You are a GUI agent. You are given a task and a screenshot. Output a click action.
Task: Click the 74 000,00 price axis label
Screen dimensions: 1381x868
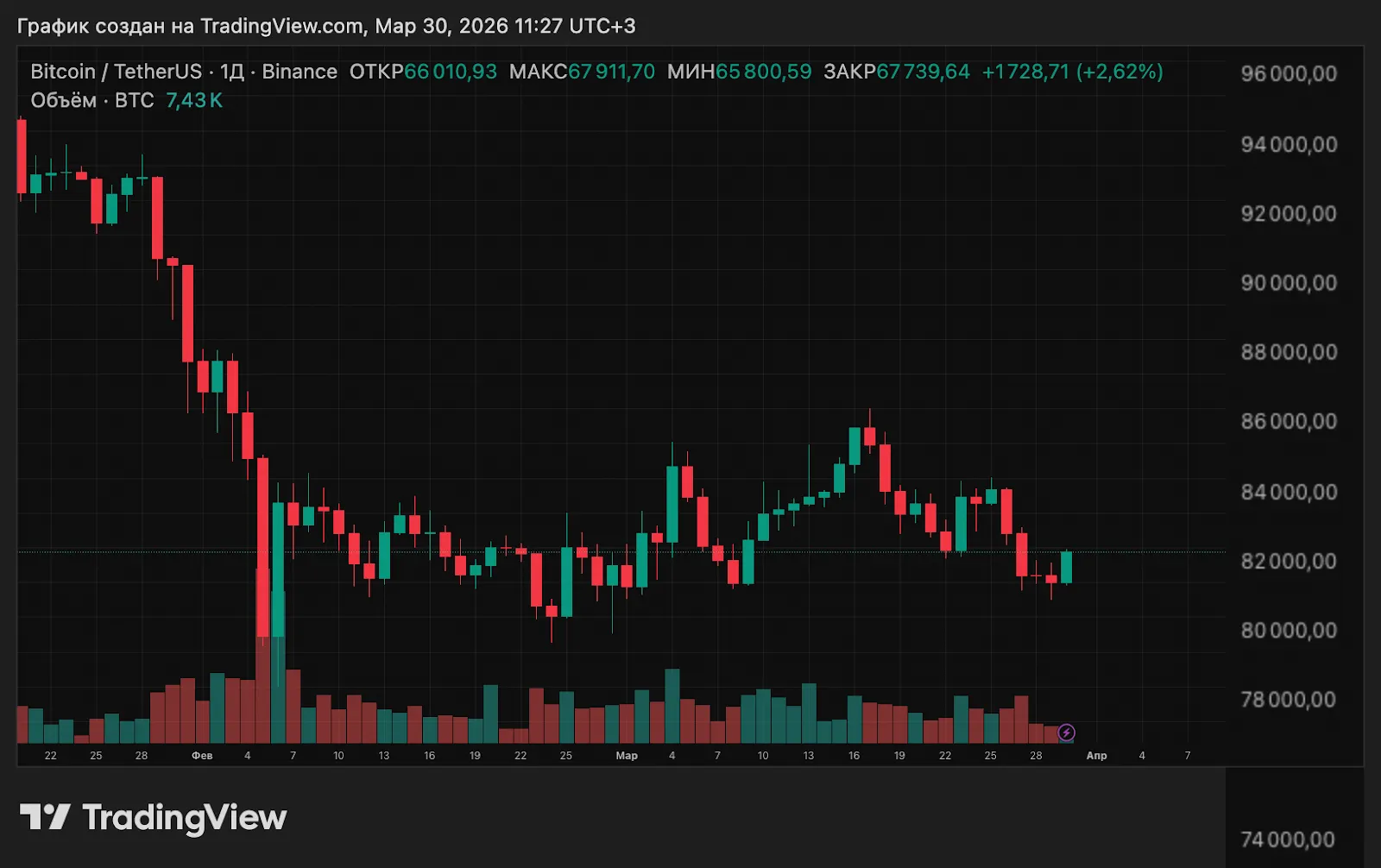pyautogui.click(x=1287, y=840)
